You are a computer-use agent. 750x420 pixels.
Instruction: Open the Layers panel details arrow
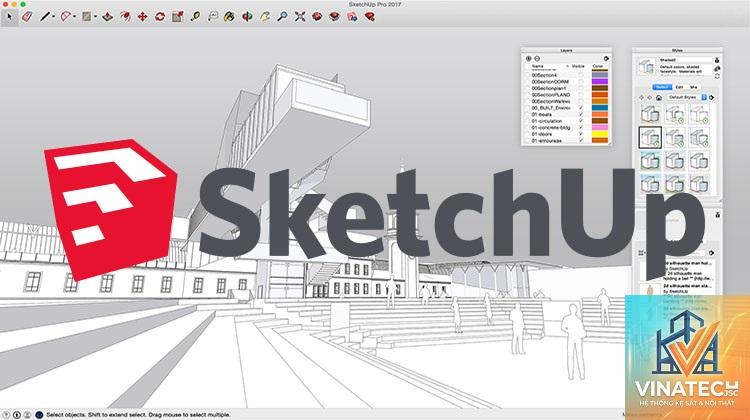pyautogui.click(x=606, y=58)
